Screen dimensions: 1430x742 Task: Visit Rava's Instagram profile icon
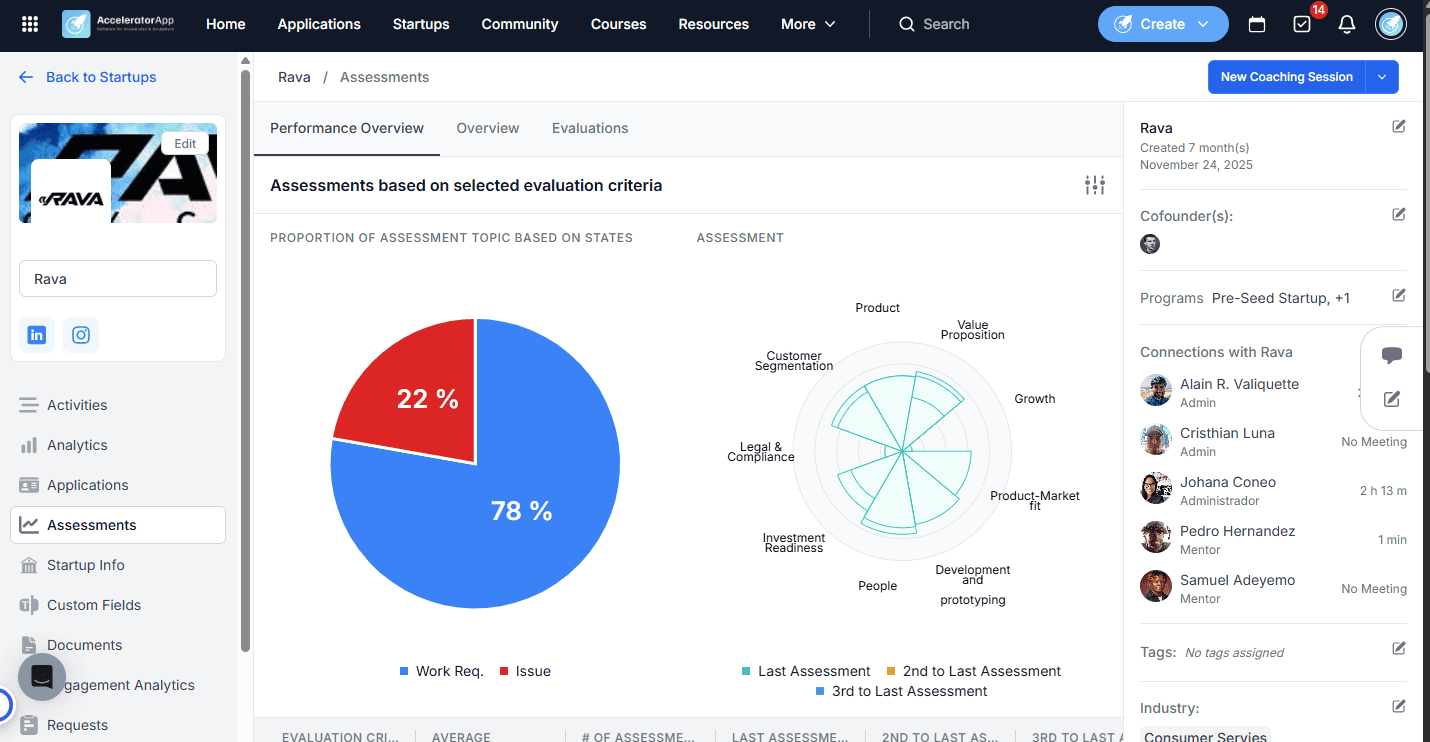[x=81, y=335]
